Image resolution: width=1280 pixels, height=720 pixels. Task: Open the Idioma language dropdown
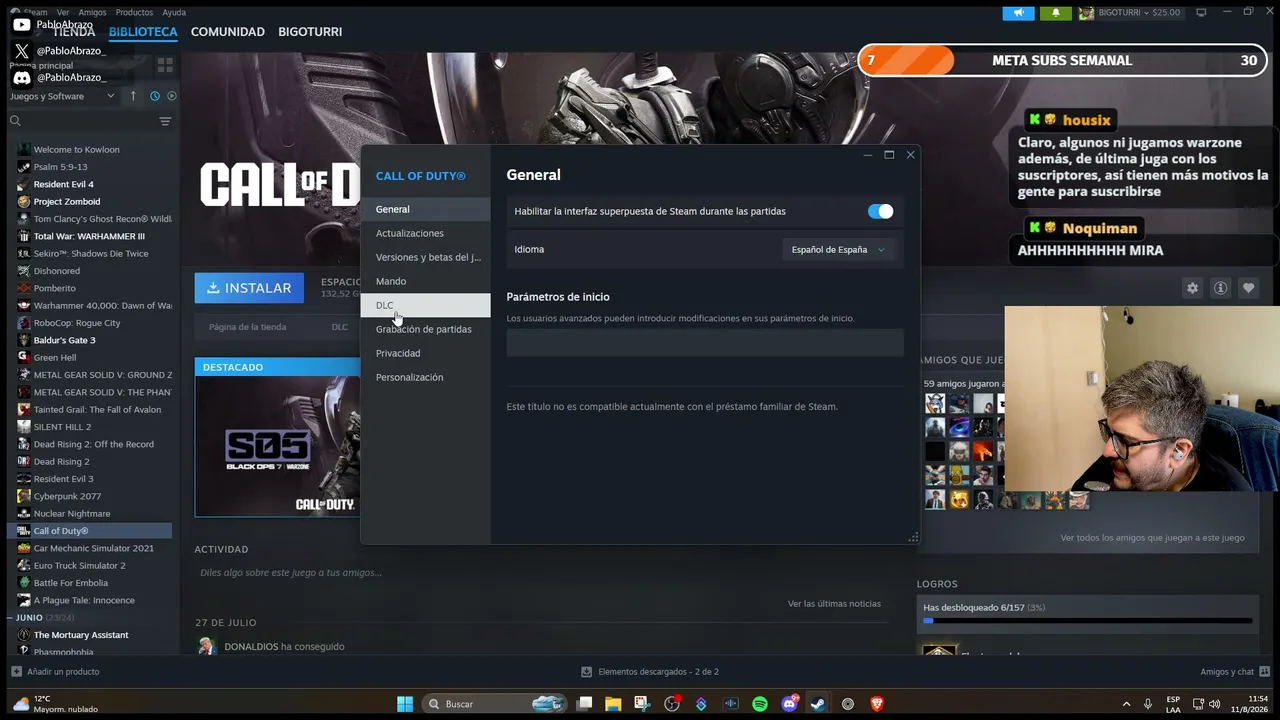[x=838, y=249]
